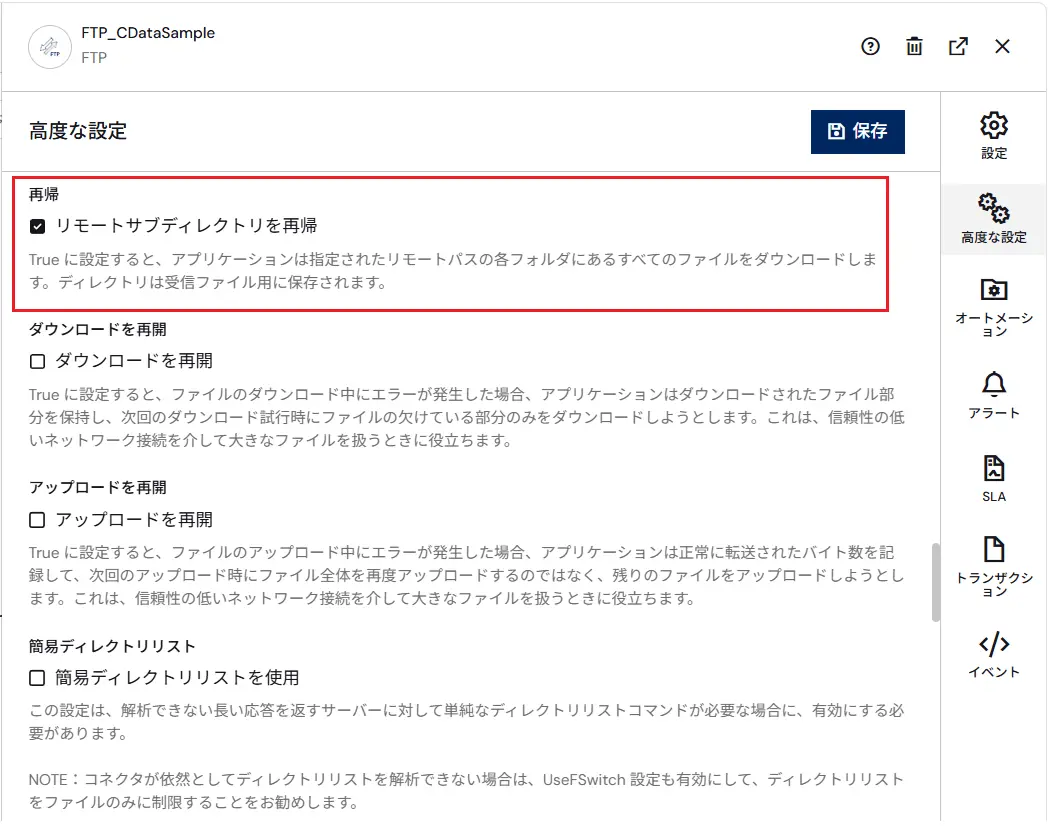Delete the connector using trash icon
The height and width of the screenshot is (826, 1048).
tap(914, 47)
